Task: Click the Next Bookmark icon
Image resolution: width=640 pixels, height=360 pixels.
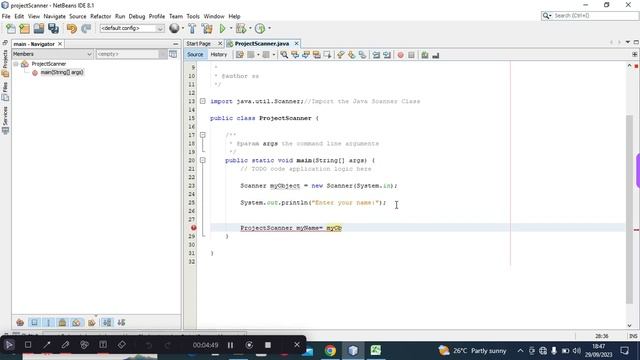Action: (x=351, y=55)
